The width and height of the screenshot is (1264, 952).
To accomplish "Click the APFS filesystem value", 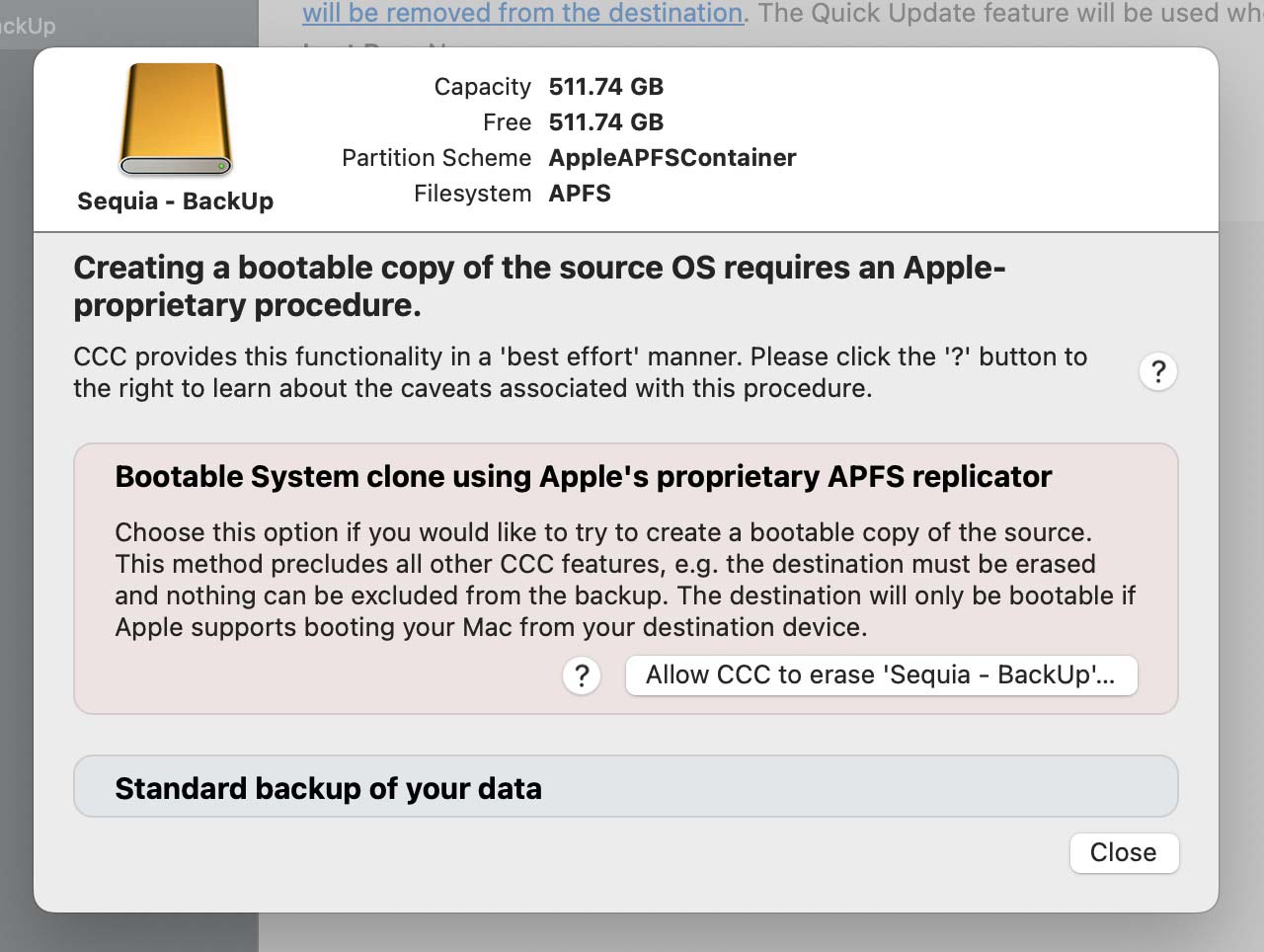I will point(580,194).
